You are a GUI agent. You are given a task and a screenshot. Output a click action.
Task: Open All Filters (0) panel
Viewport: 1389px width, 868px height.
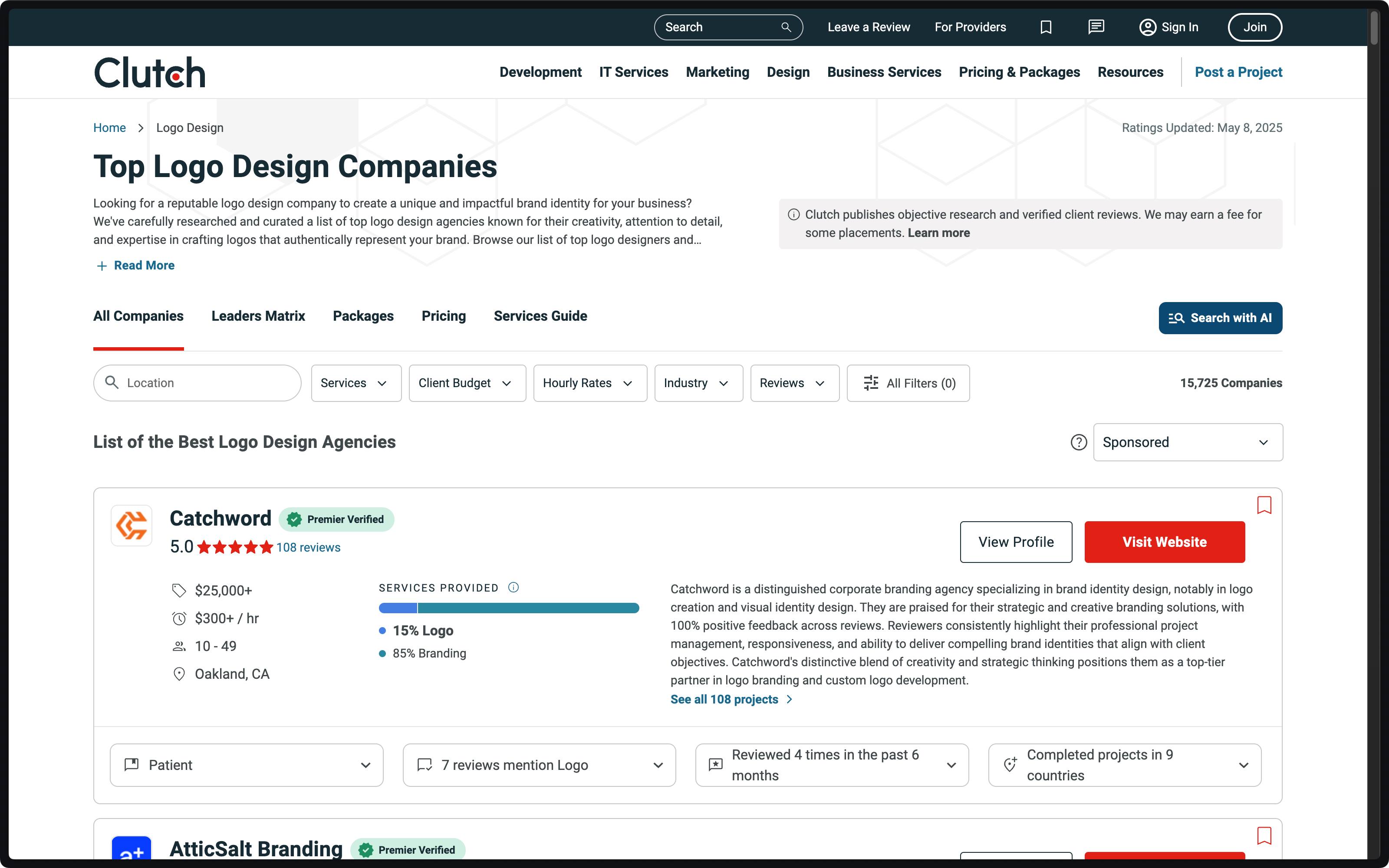(x=908, y=383)
